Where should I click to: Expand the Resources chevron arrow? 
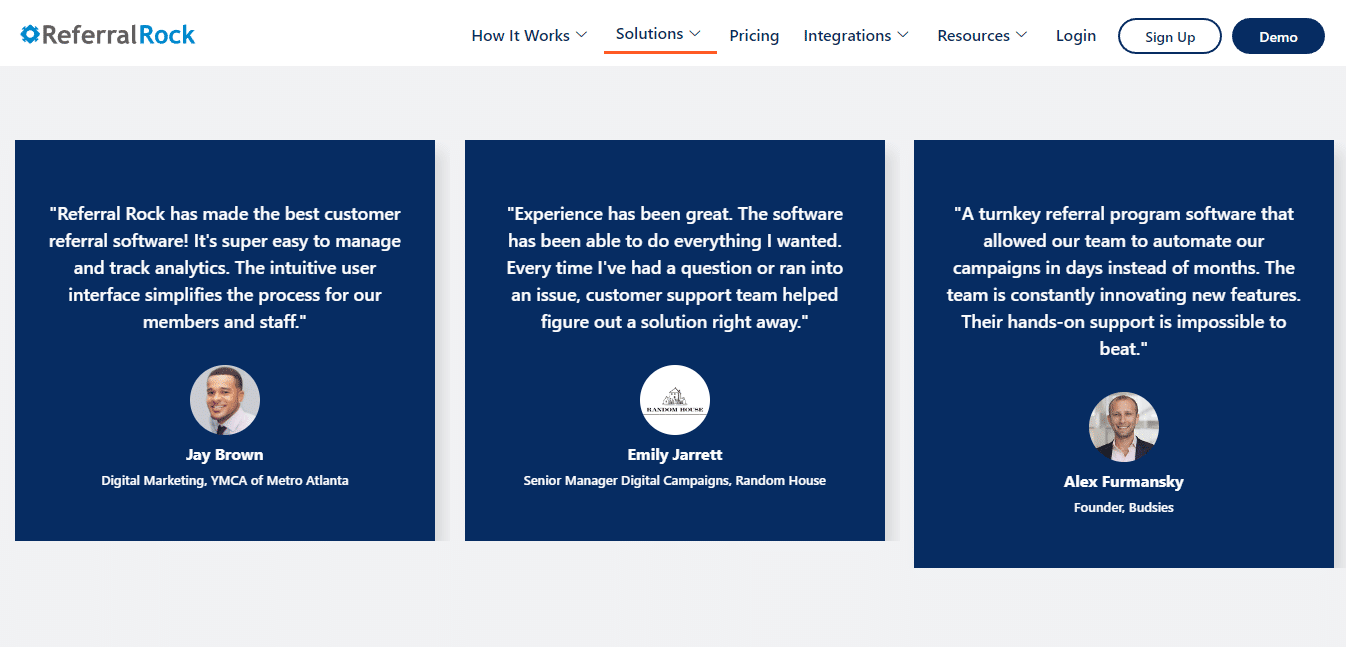(x=1021, y=35)
